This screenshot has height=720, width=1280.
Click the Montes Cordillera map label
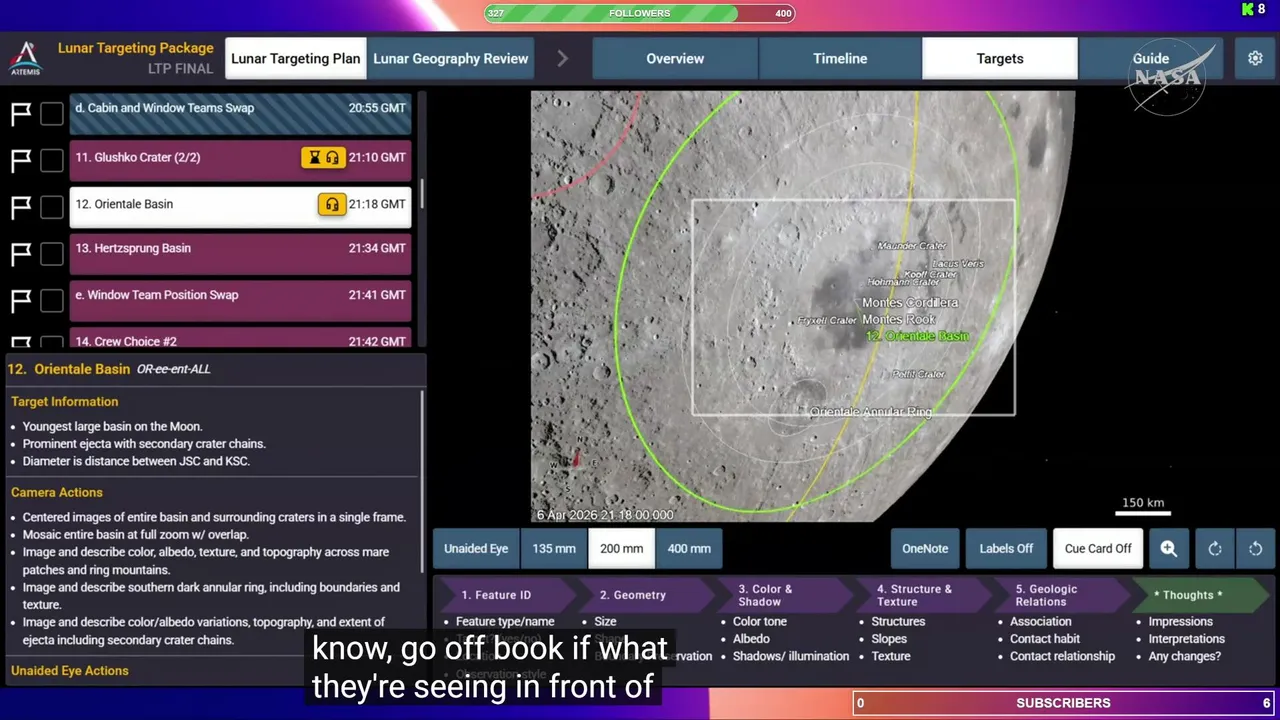910,302
